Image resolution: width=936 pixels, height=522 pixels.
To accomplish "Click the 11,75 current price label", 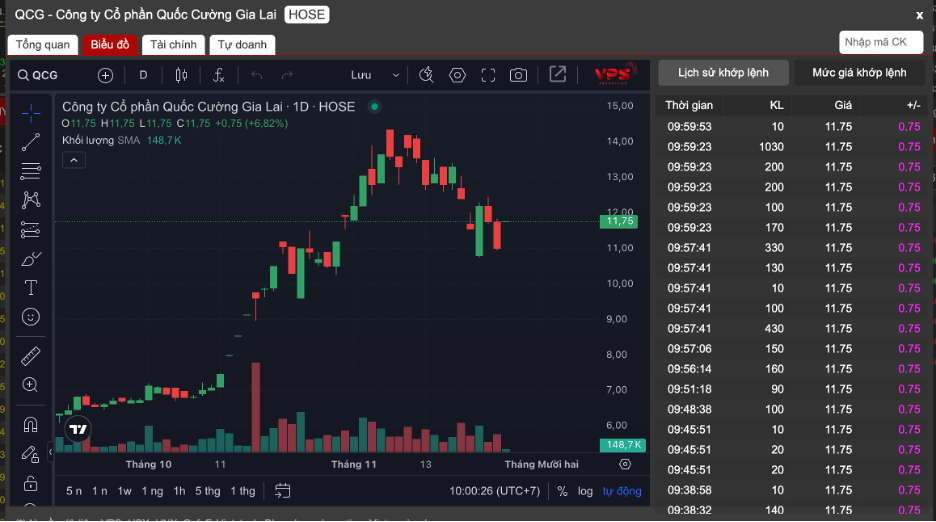I will coord(619,222).
